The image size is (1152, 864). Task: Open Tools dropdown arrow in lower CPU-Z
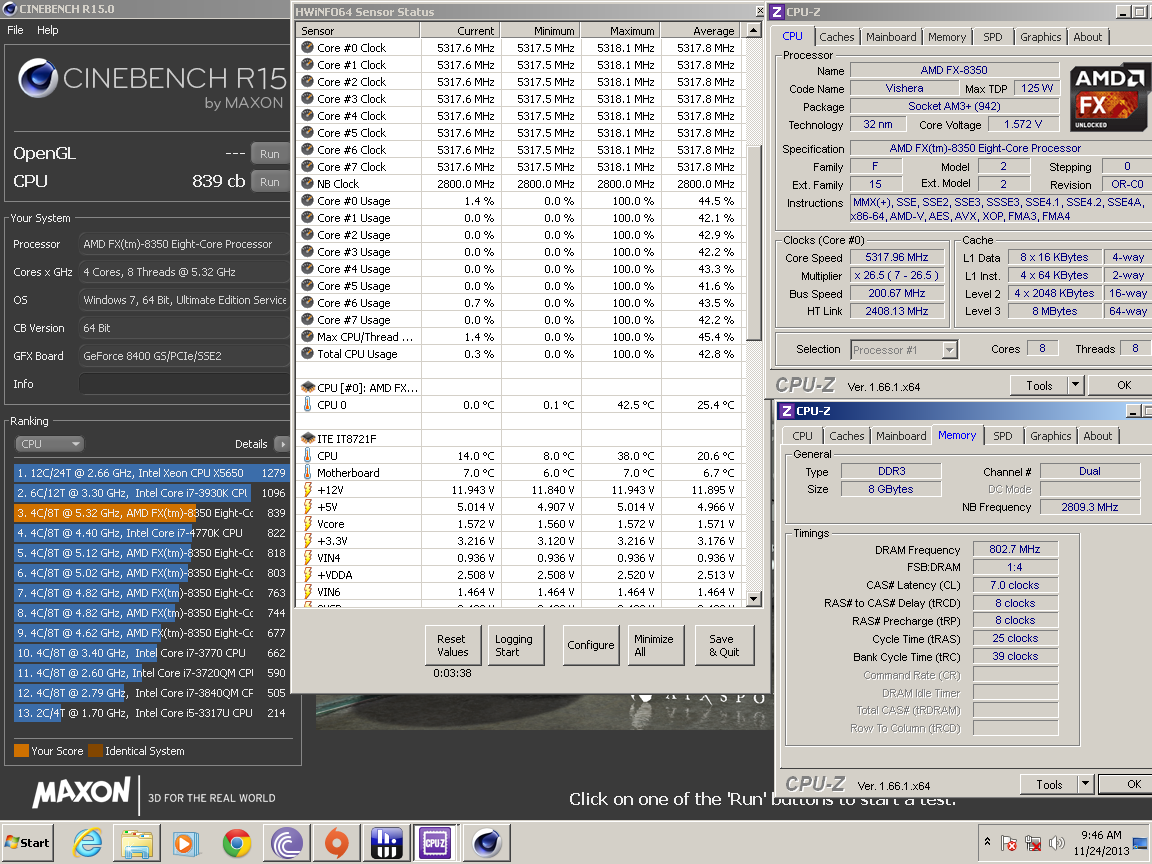click(x=1085, y=785)
